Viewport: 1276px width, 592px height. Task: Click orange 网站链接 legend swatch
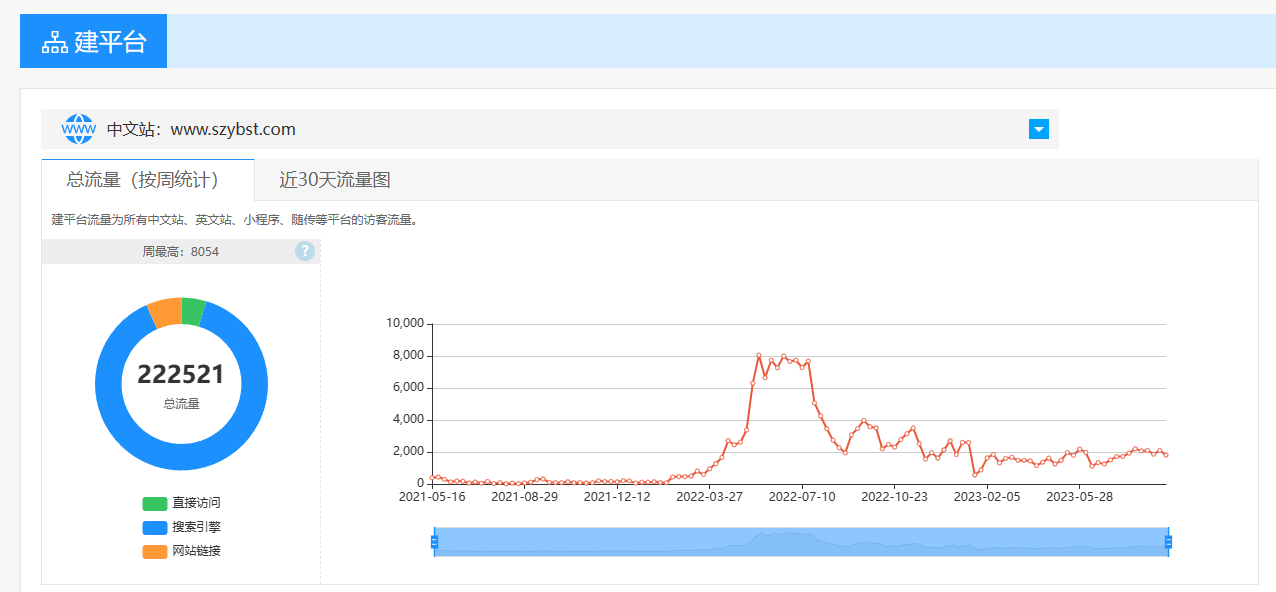coord(155,551)
